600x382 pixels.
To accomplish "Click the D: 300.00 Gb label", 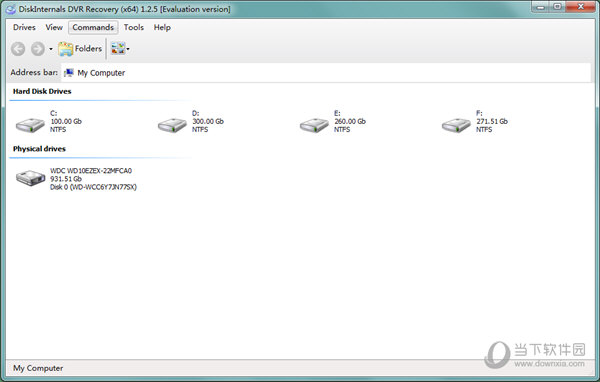I will [208, 121].
